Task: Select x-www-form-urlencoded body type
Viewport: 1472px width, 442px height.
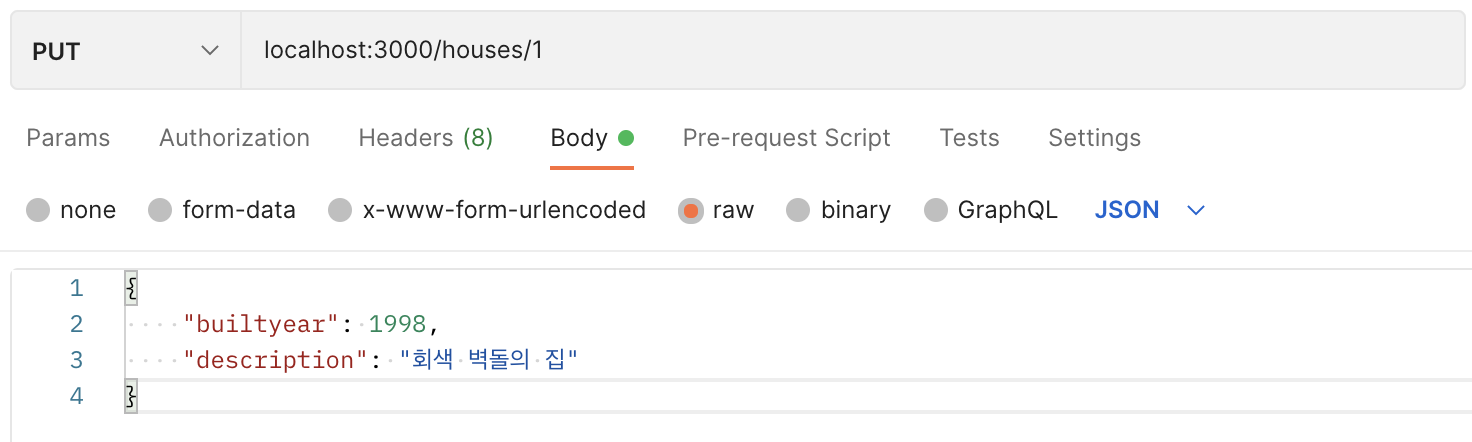Action: [x=340, y=211]
